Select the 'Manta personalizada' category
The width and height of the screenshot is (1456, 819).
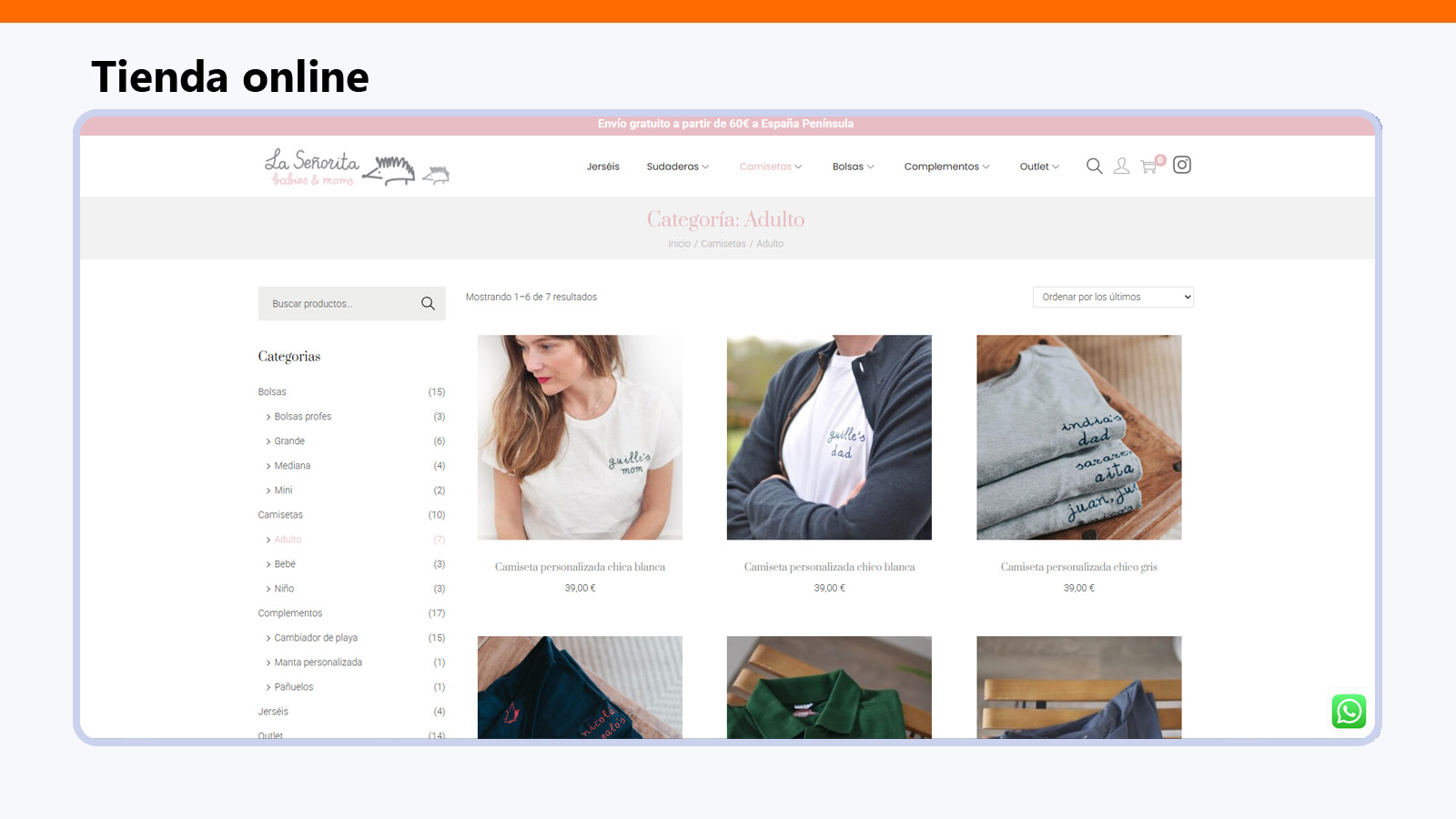click(318, 662)
